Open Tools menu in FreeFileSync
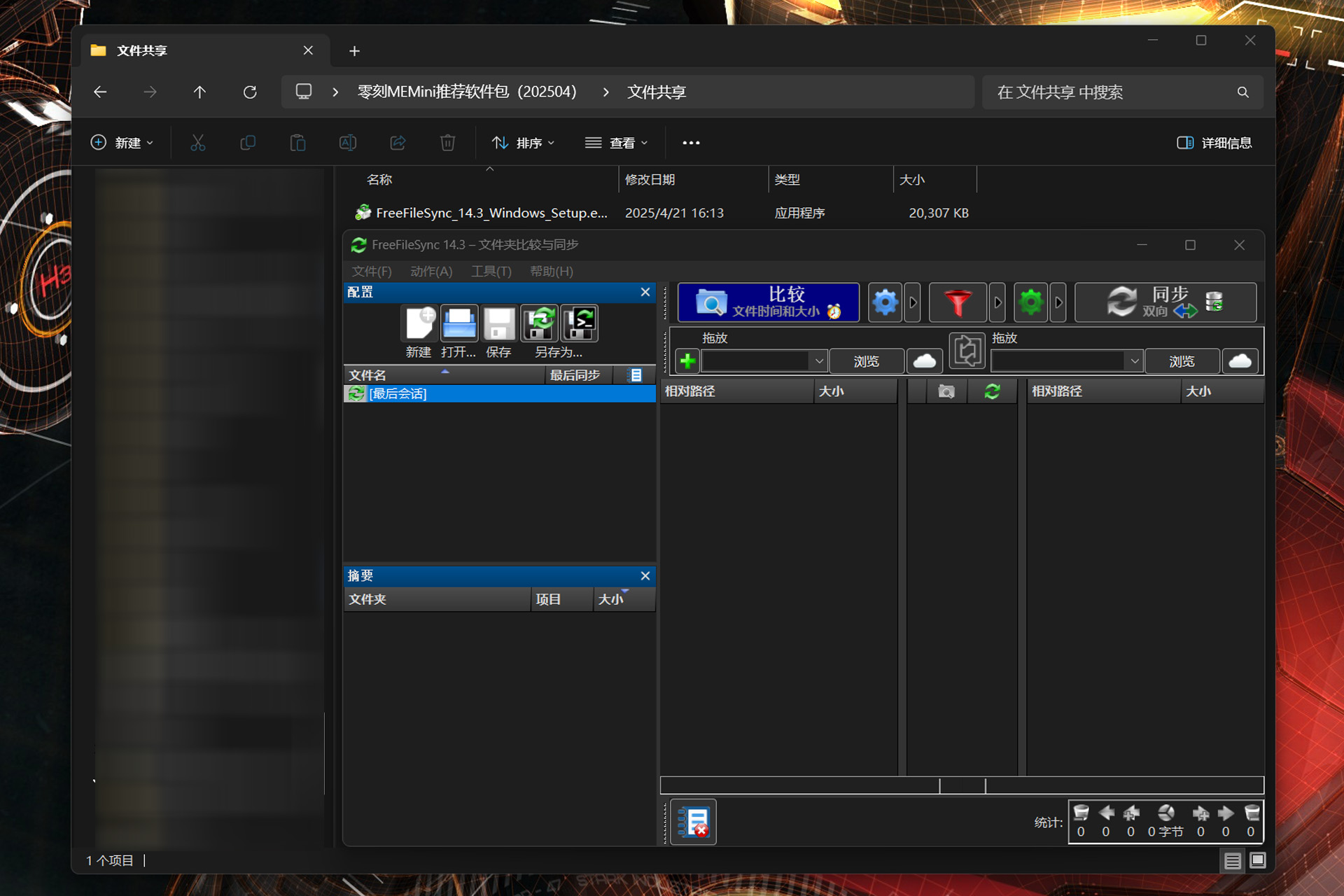Image resolution: width=1344 pixels, height=896 pixels. point(491,271)
